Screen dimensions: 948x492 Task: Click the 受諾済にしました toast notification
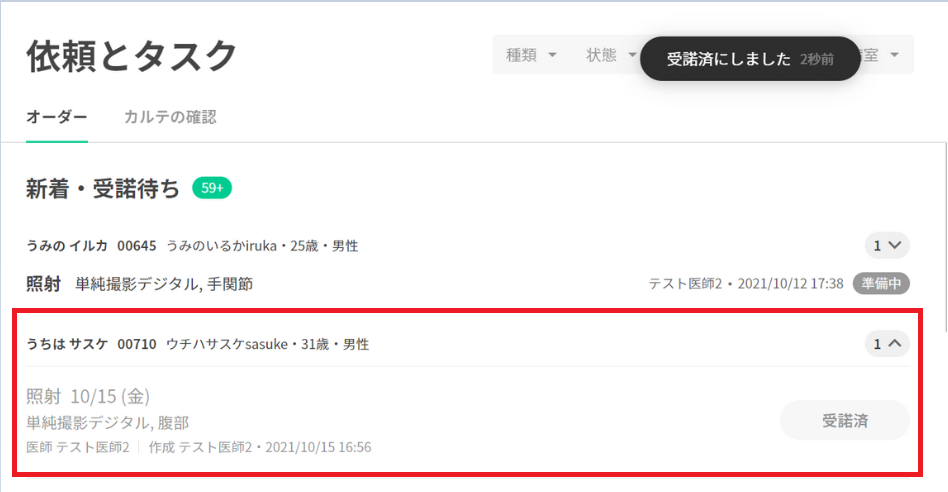[750, 59]
